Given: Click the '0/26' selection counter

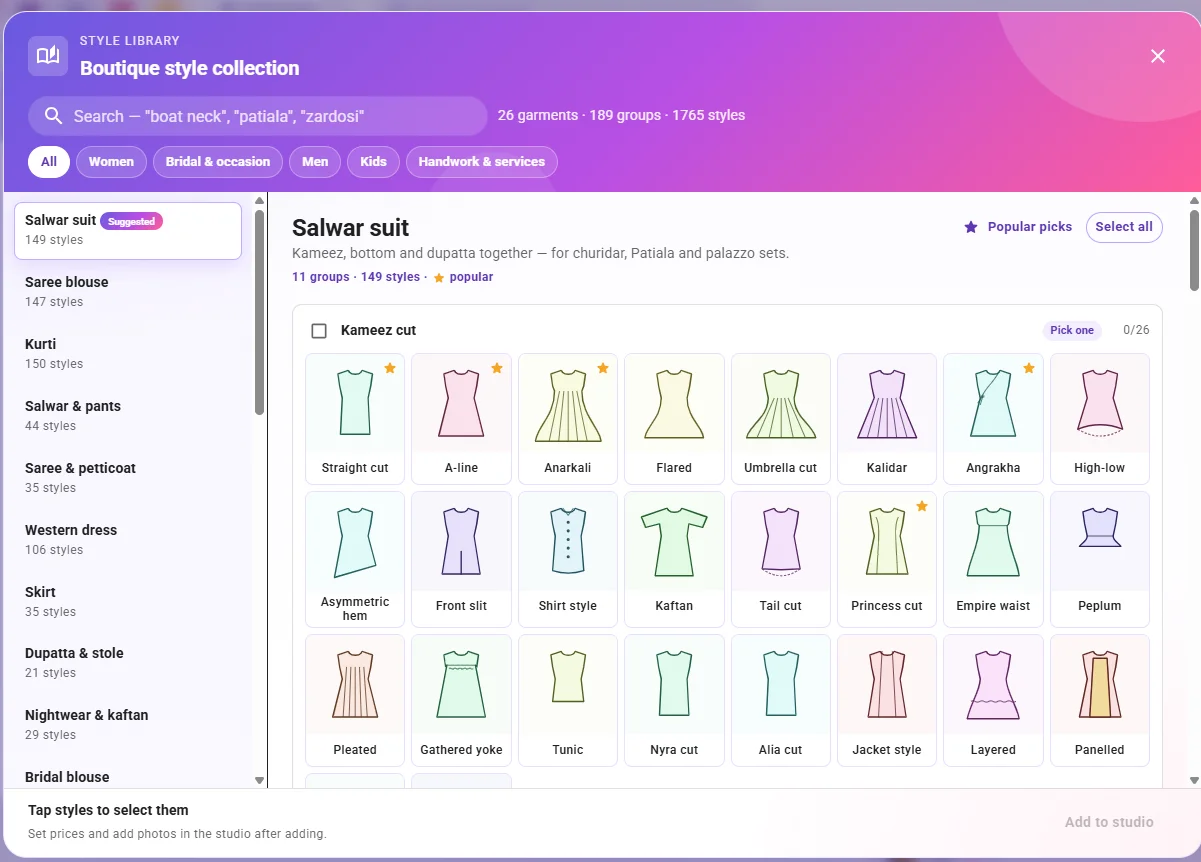Looking at the screenshot, I should [1136, 330].
